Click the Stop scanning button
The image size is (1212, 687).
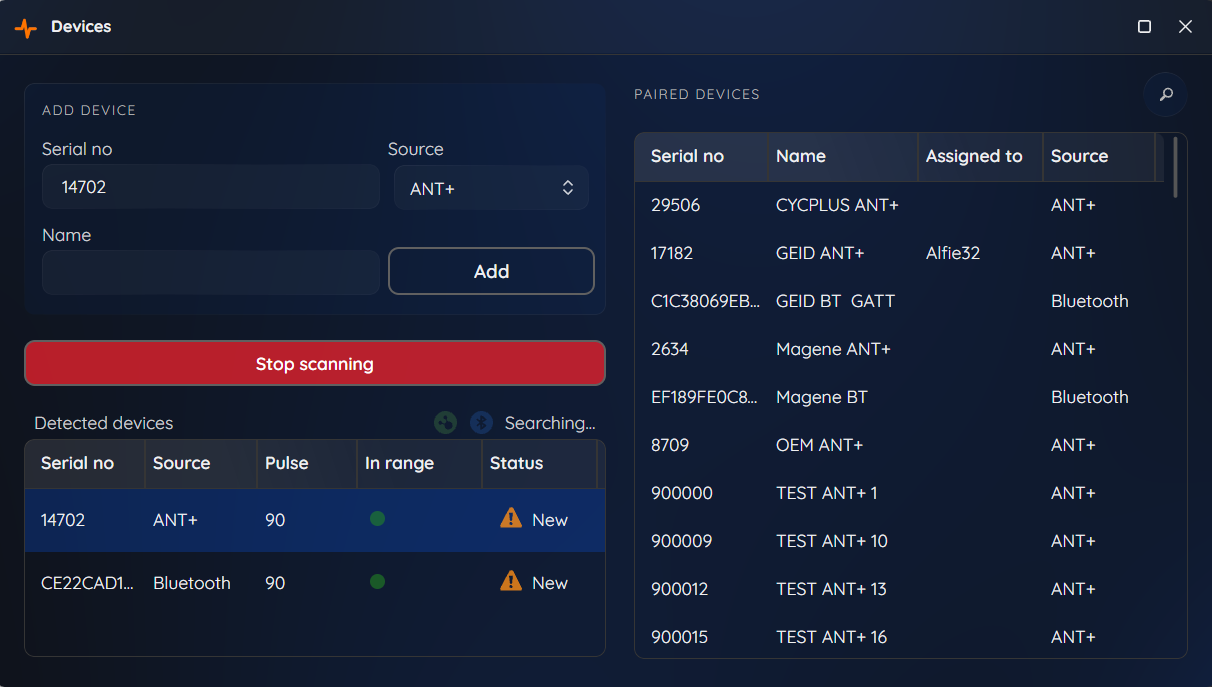coord(315,363)
